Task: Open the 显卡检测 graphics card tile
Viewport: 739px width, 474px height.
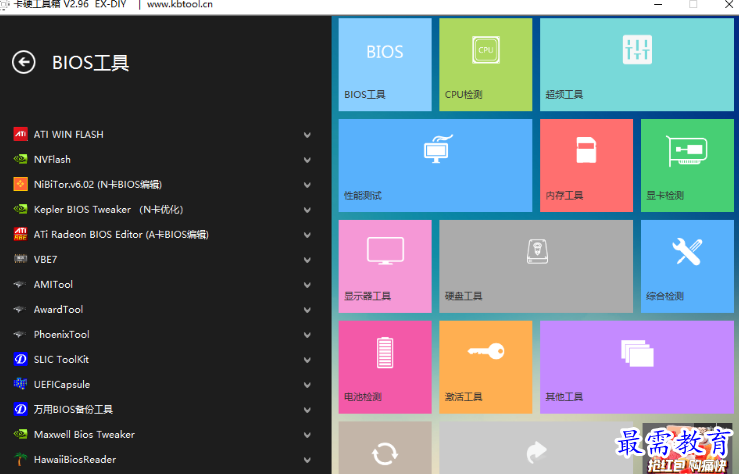Action: 687,165
